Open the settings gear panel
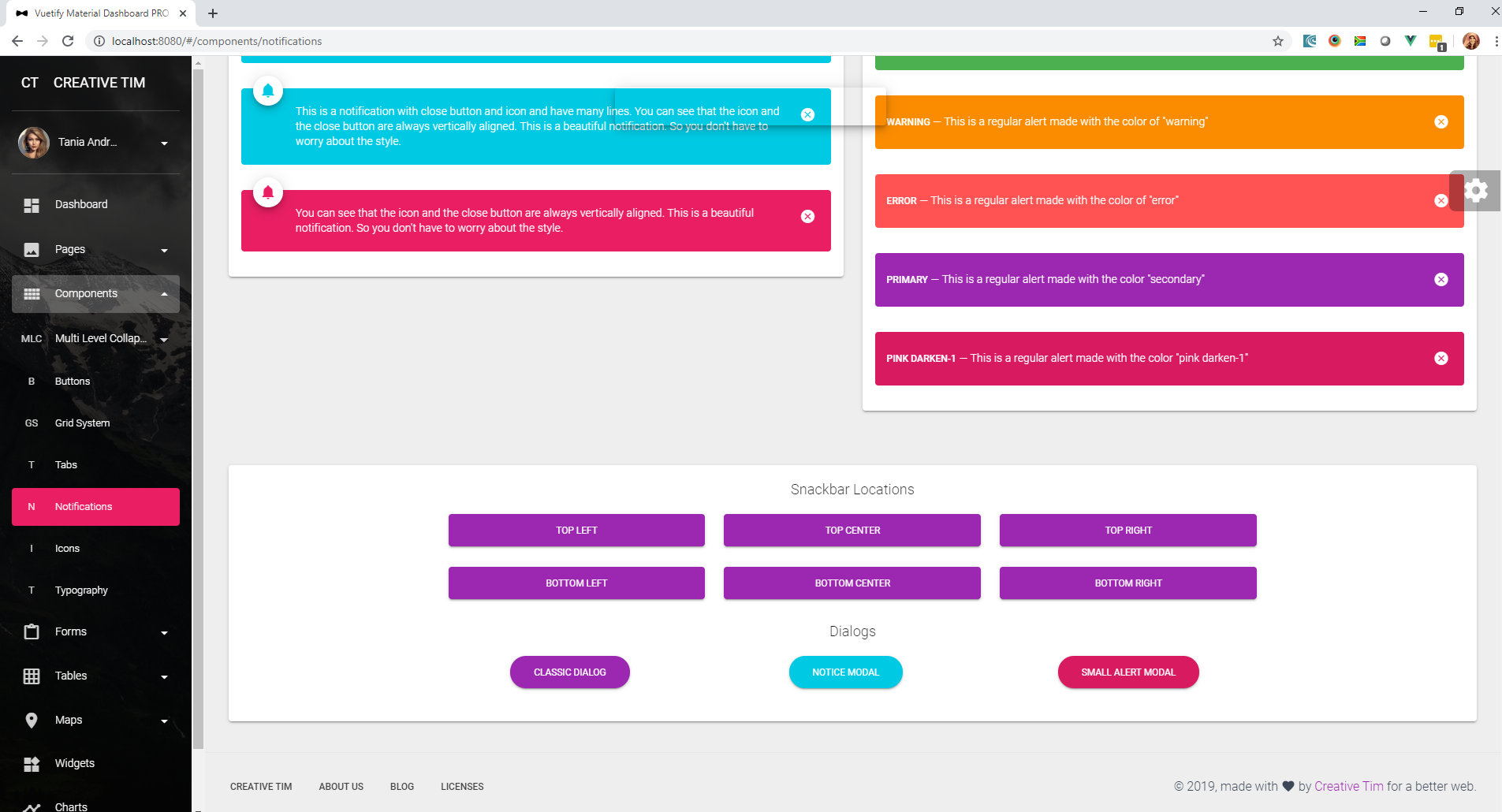 click(1476, 191)
